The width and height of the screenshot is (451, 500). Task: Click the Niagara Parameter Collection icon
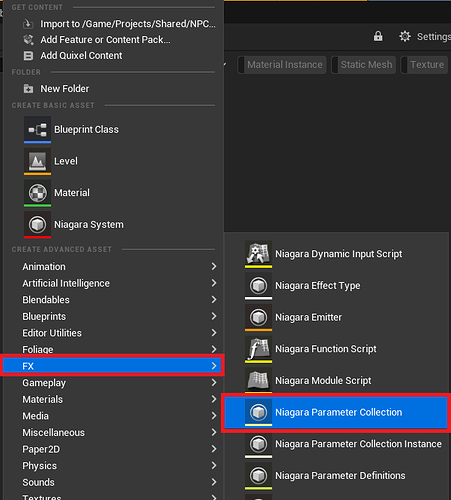coord(258,412)
